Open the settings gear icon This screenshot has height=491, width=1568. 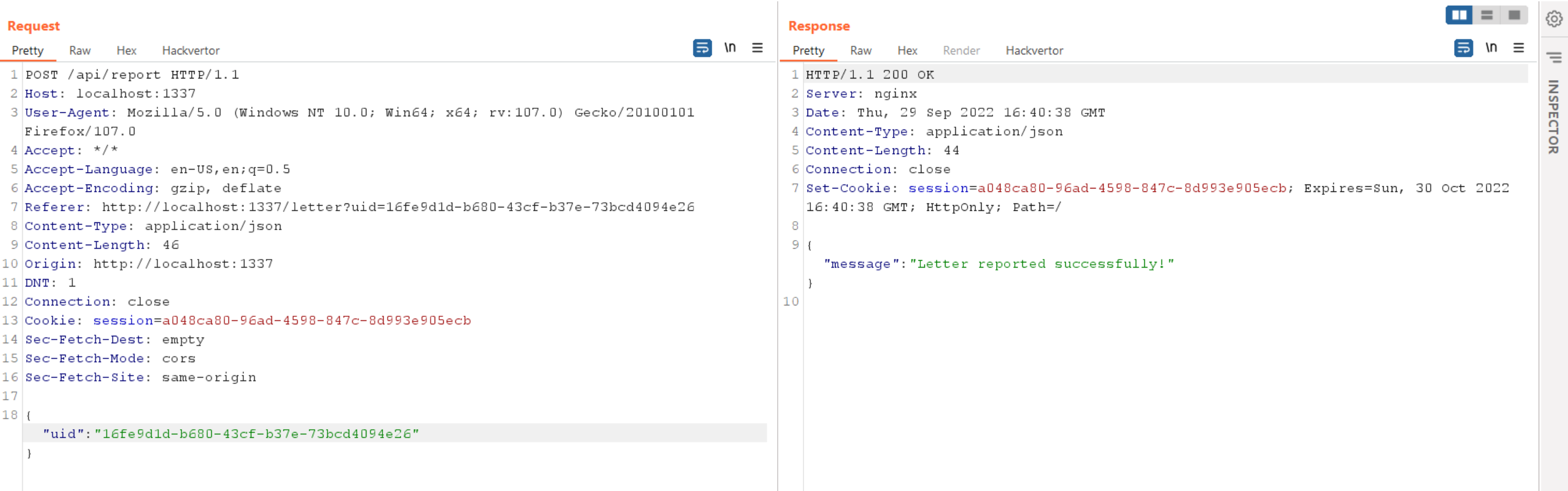click(x=1553, y=19)
